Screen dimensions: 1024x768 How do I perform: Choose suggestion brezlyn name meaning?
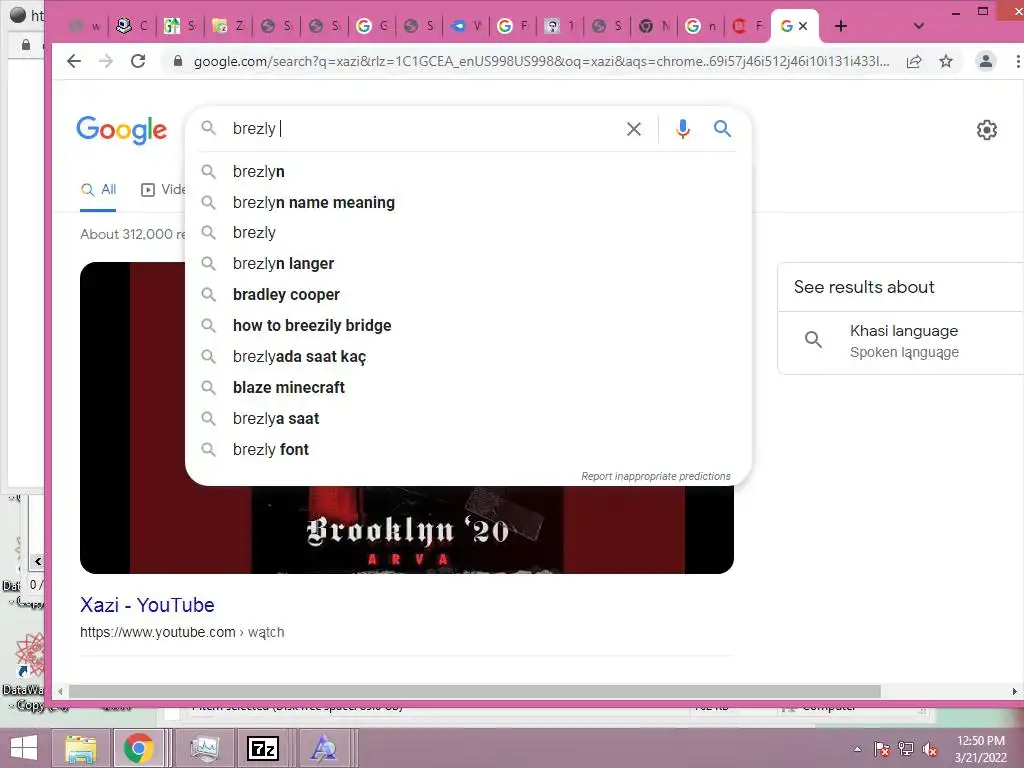click(468, 202)
